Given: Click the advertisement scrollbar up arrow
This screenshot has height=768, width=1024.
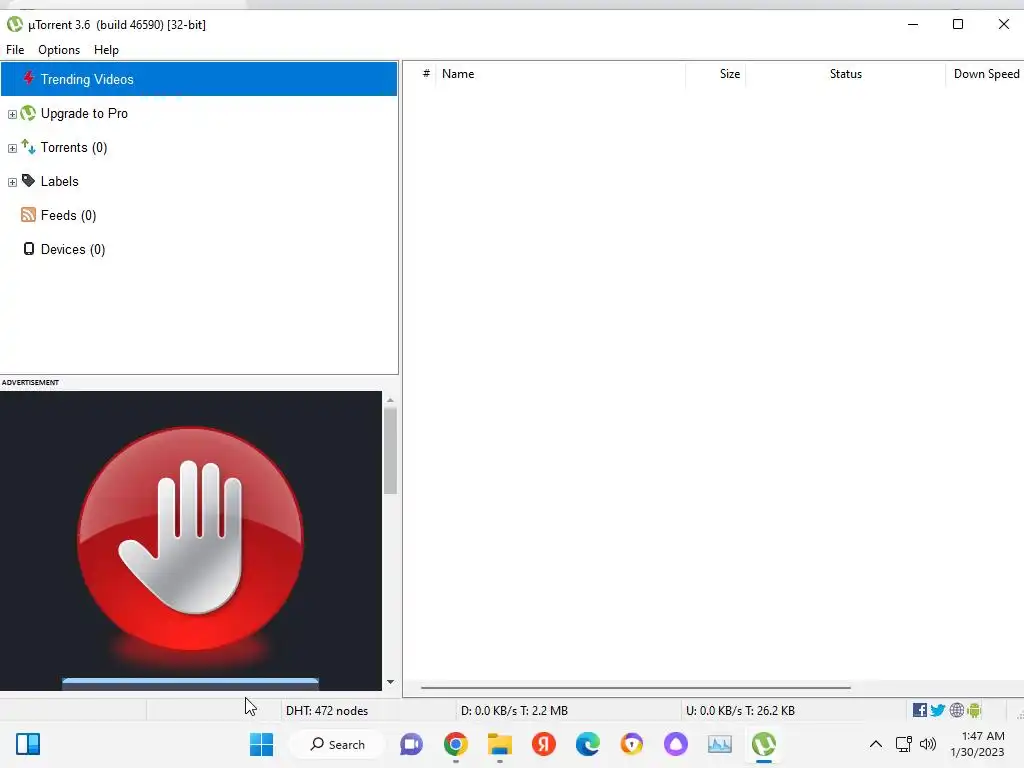Looking at the screenshot, I should coord(390,400).
